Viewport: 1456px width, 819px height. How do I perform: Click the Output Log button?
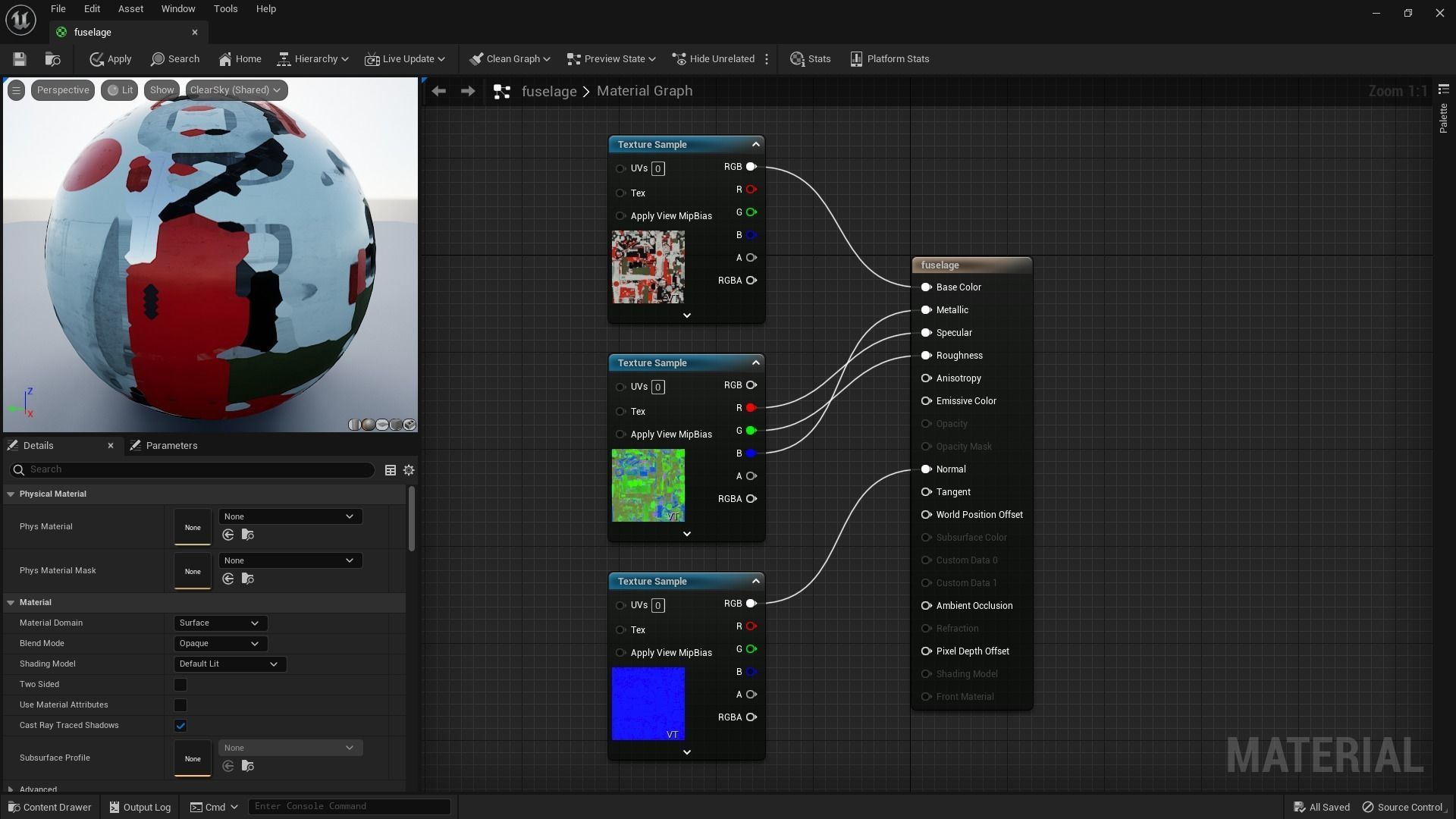point(140,807)
